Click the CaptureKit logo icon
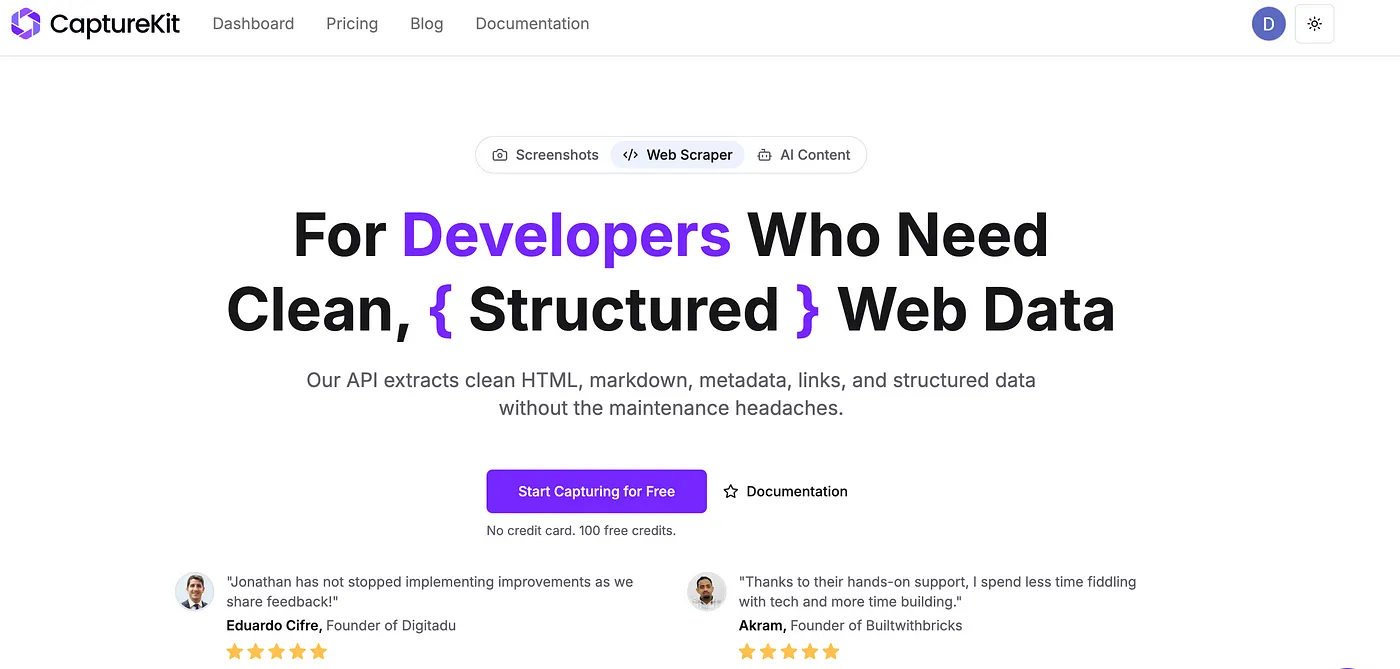 coord(26,23)
